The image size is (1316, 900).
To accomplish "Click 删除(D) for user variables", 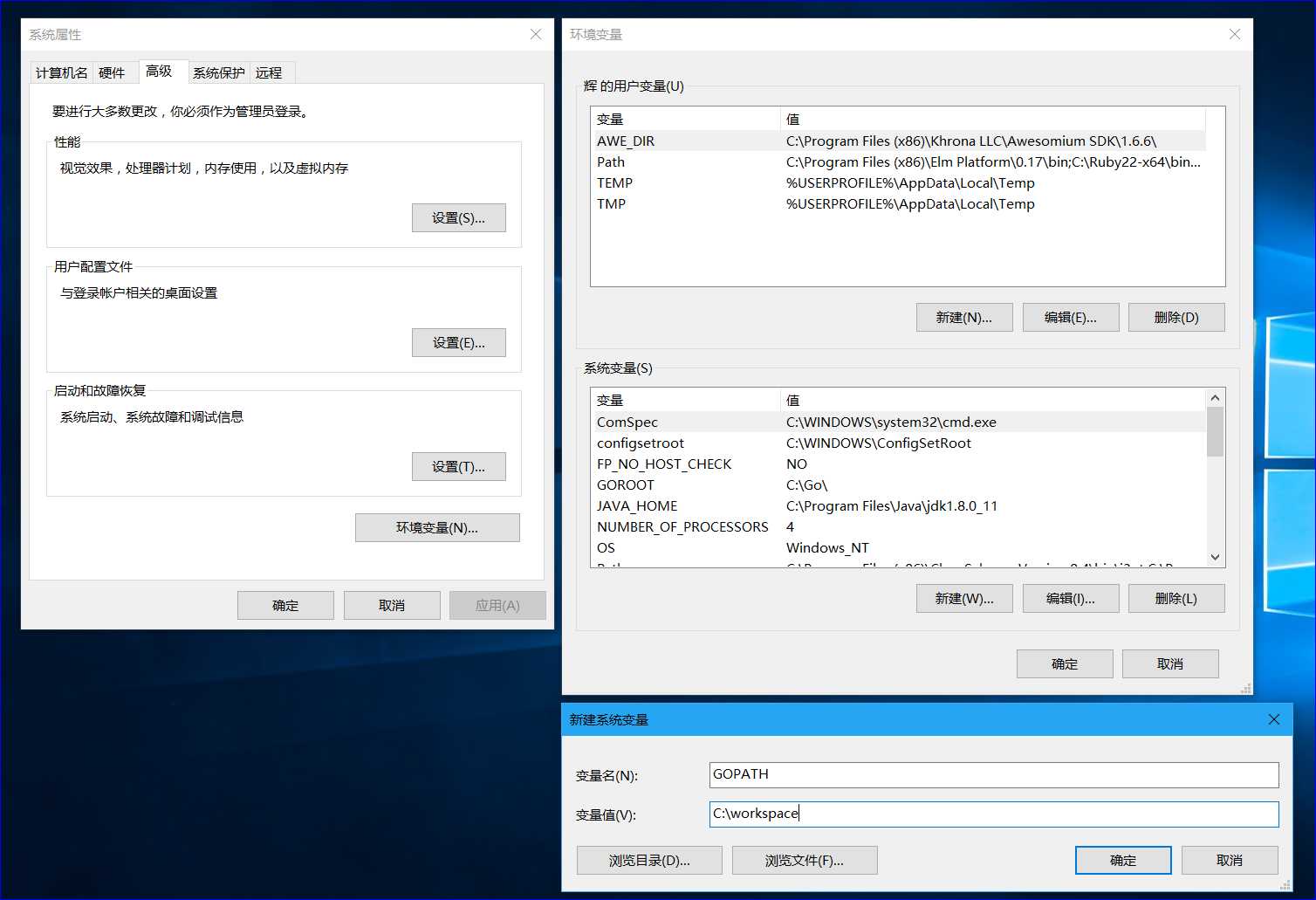I will point(1176,318).
